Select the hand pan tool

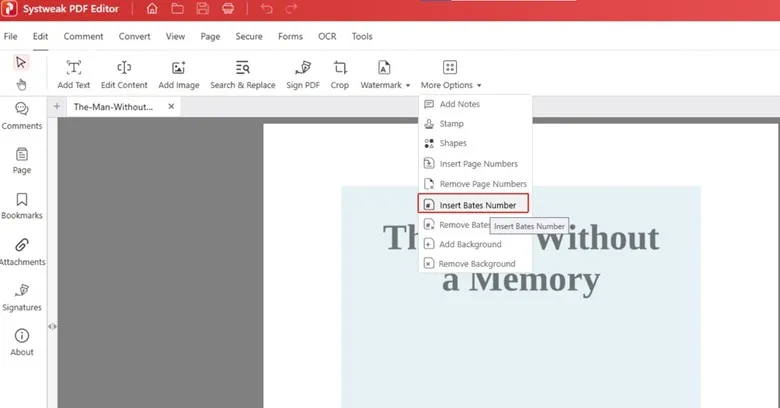point(22,84)
